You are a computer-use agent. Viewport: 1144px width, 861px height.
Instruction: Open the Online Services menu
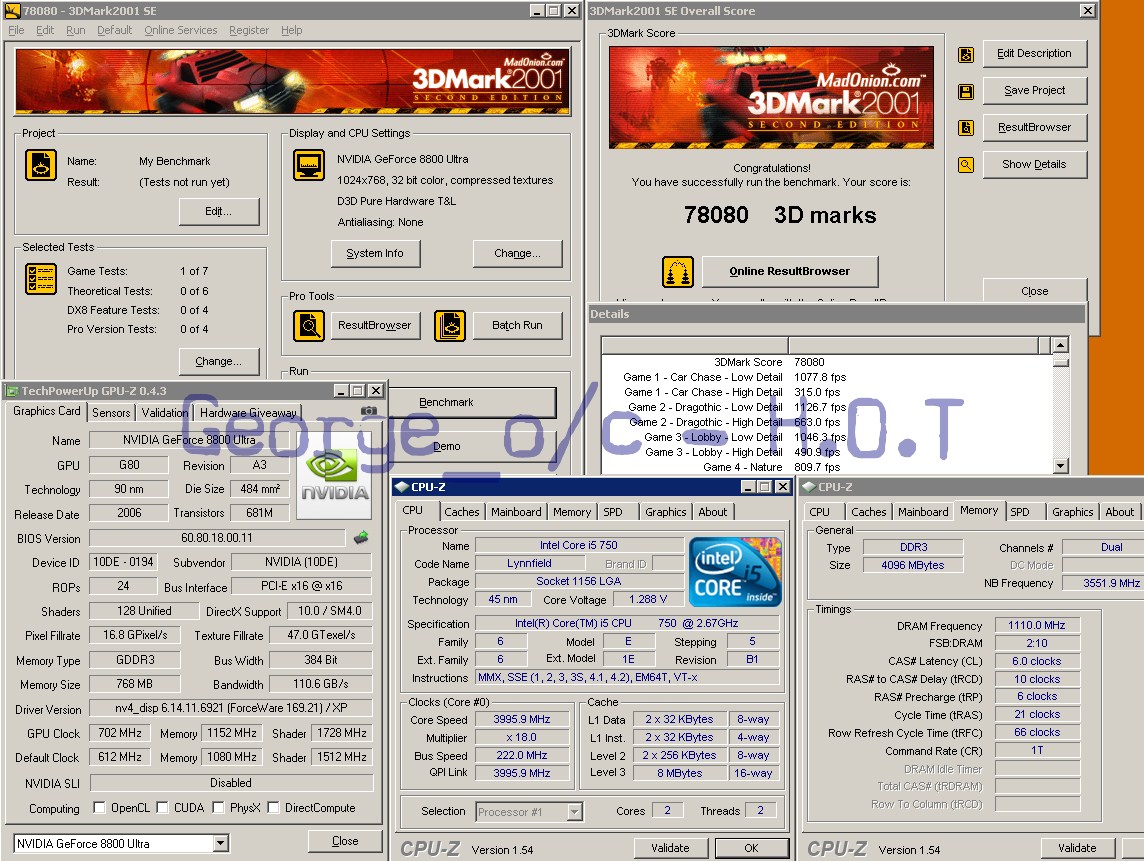click(x=181, y=30)
